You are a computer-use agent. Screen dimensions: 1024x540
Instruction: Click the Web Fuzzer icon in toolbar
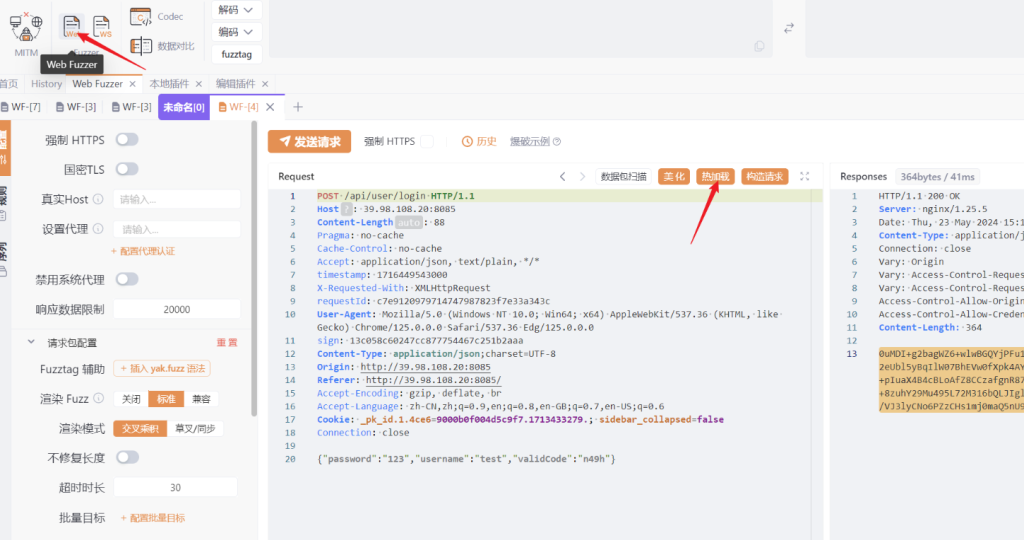[71, 25]
